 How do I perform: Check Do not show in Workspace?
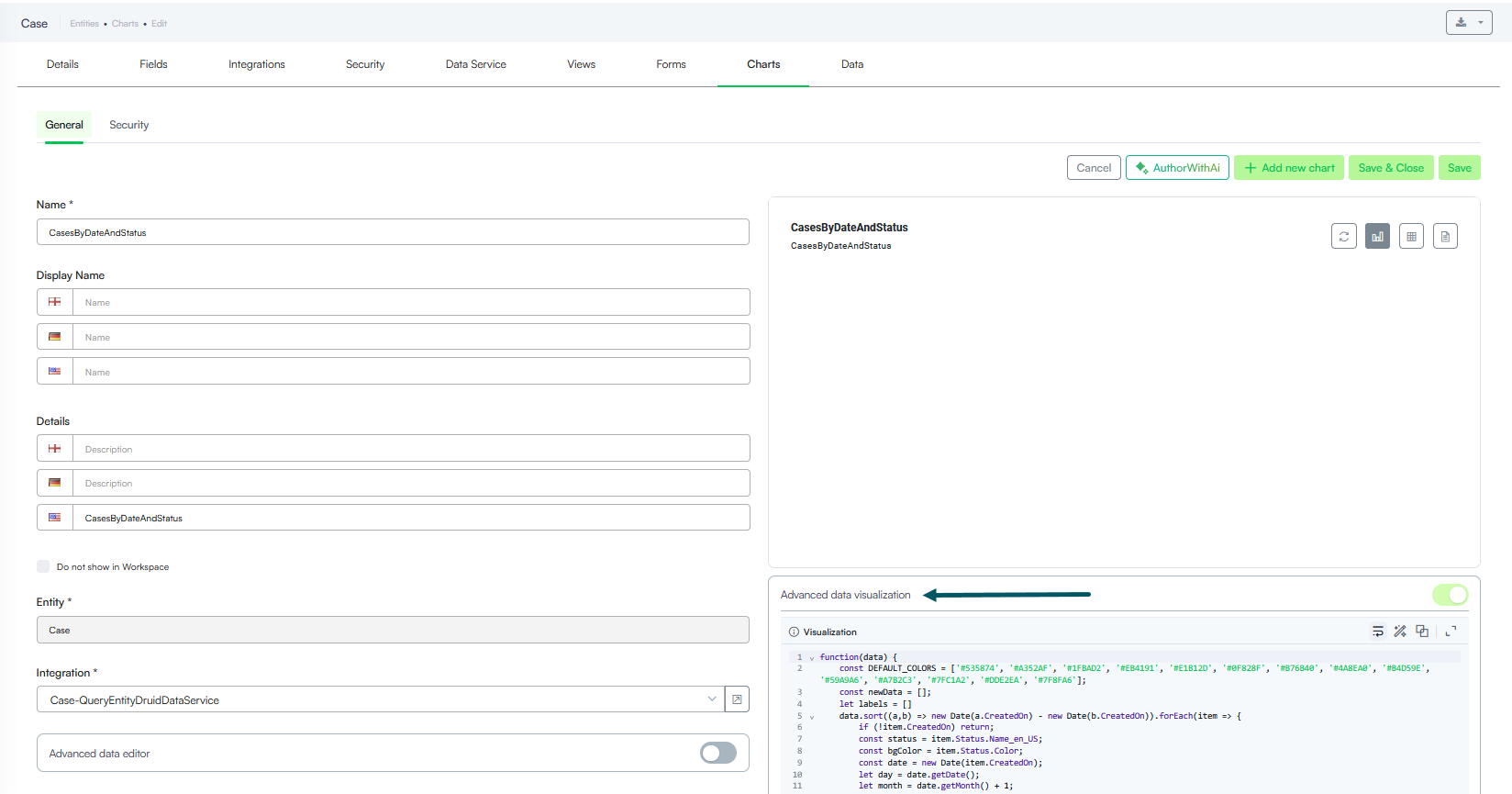tap(43, 566)
